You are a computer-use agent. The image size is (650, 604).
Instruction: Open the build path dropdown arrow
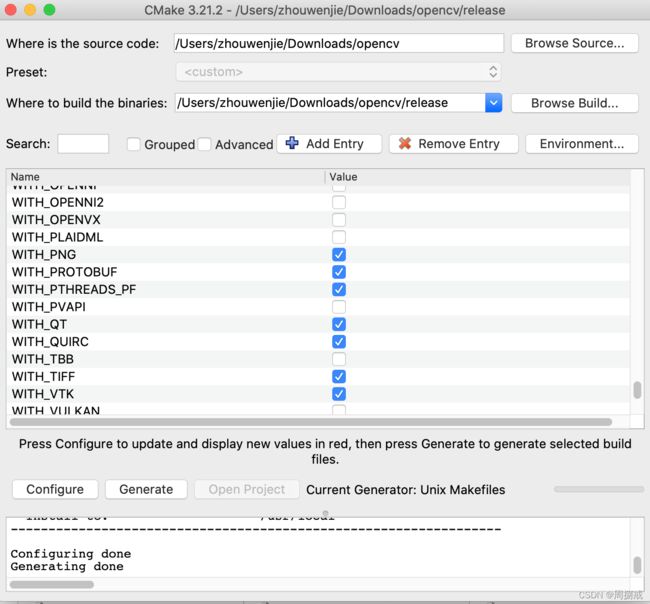493,102
